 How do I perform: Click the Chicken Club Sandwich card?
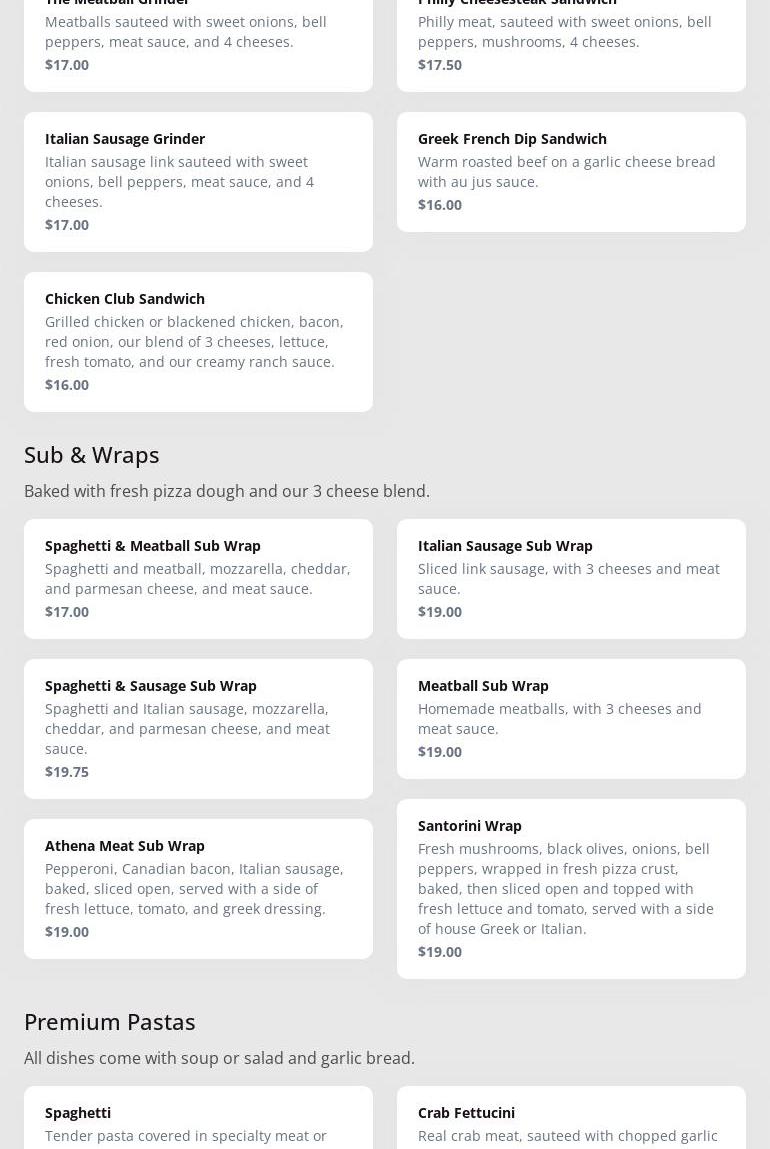coord(198,341)
